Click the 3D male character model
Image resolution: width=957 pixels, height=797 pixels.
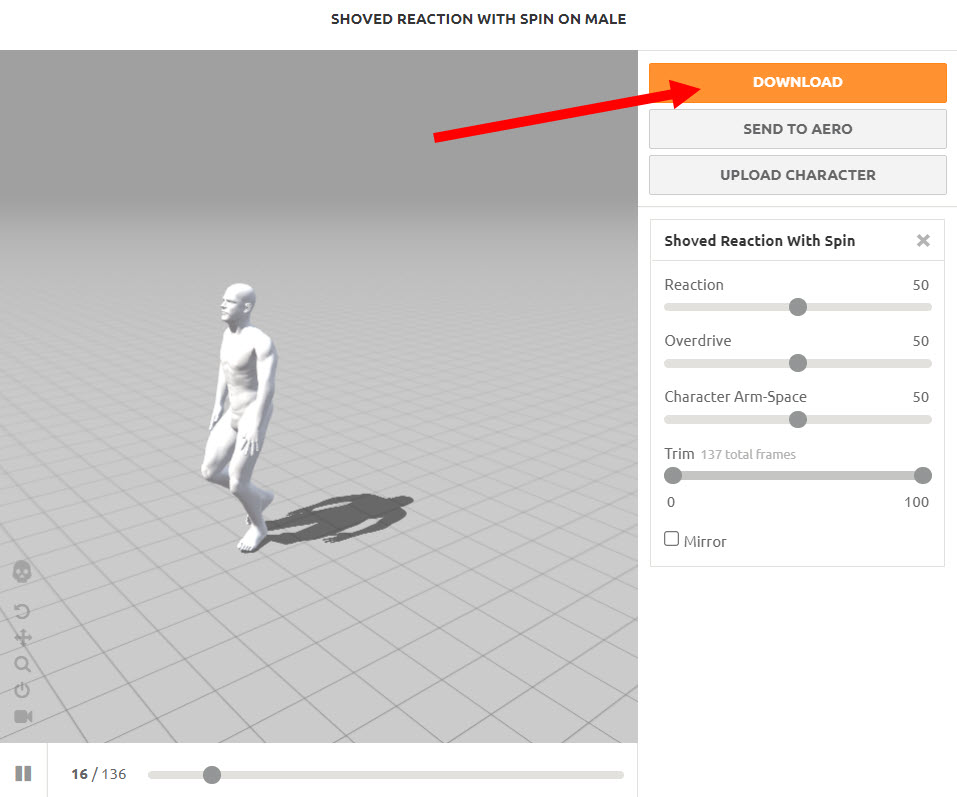coord(240,418)
